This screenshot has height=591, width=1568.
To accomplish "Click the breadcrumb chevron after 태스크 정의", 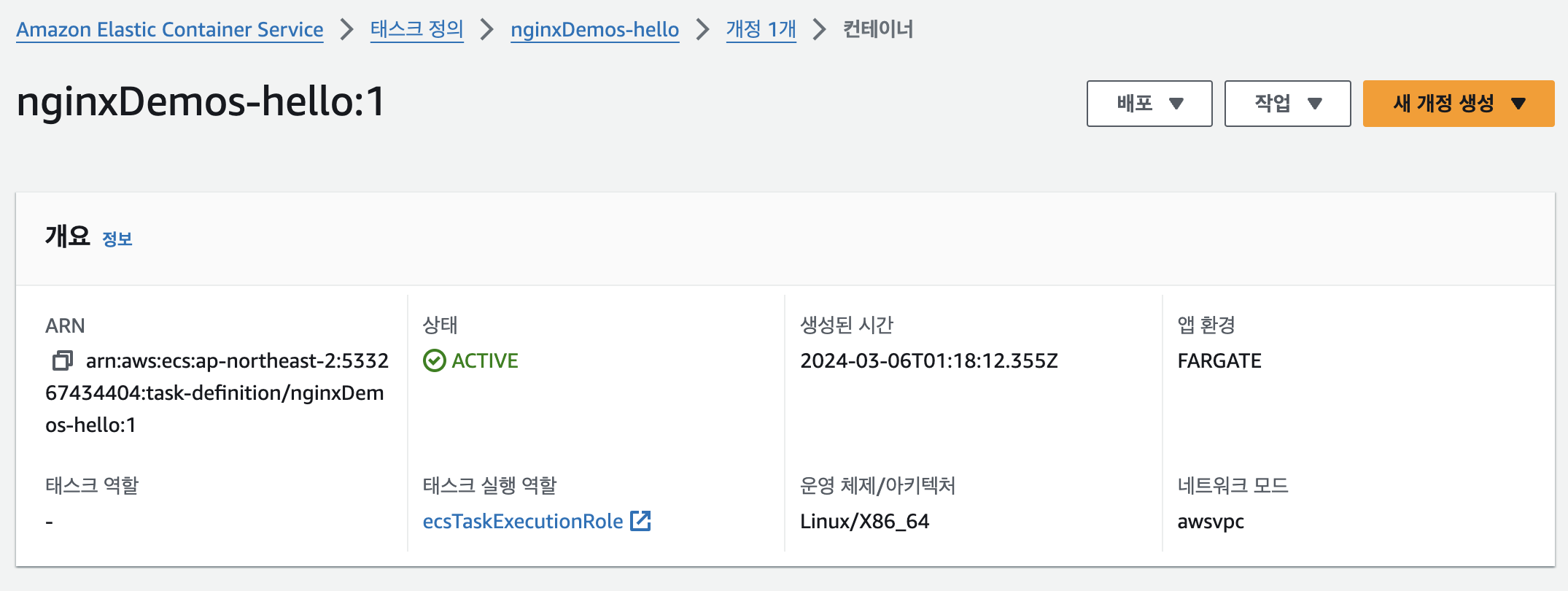I will pyautogui.click(x=487, y=30).
